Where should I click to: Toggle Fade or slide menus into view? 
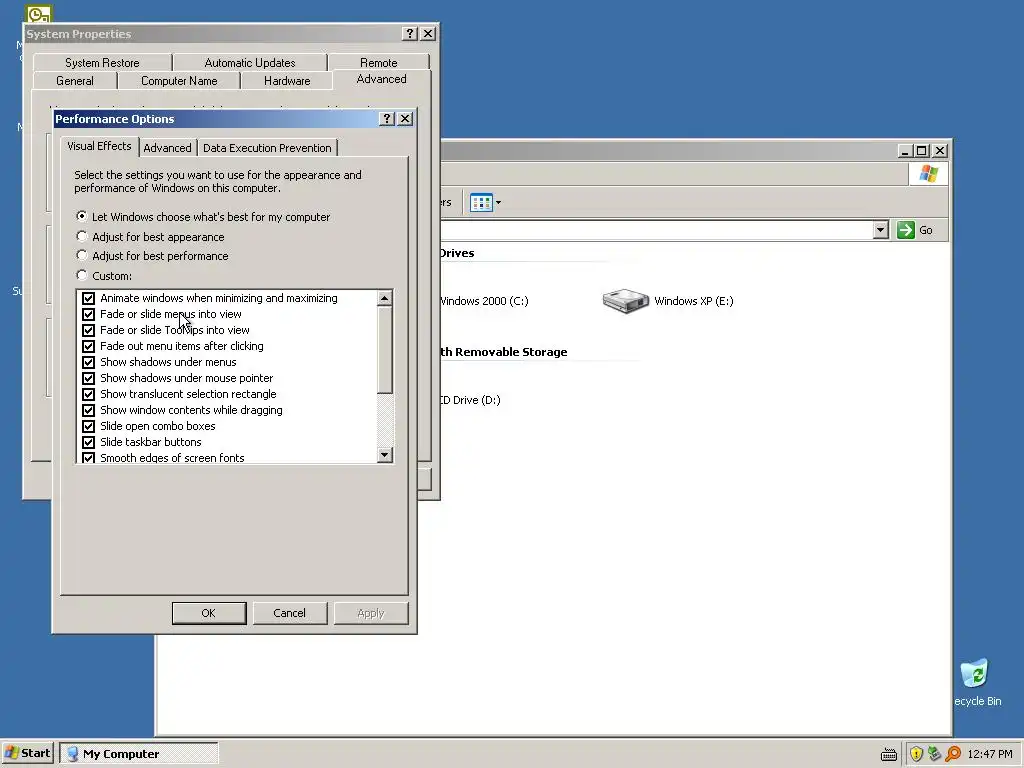(x=88, y=314)
